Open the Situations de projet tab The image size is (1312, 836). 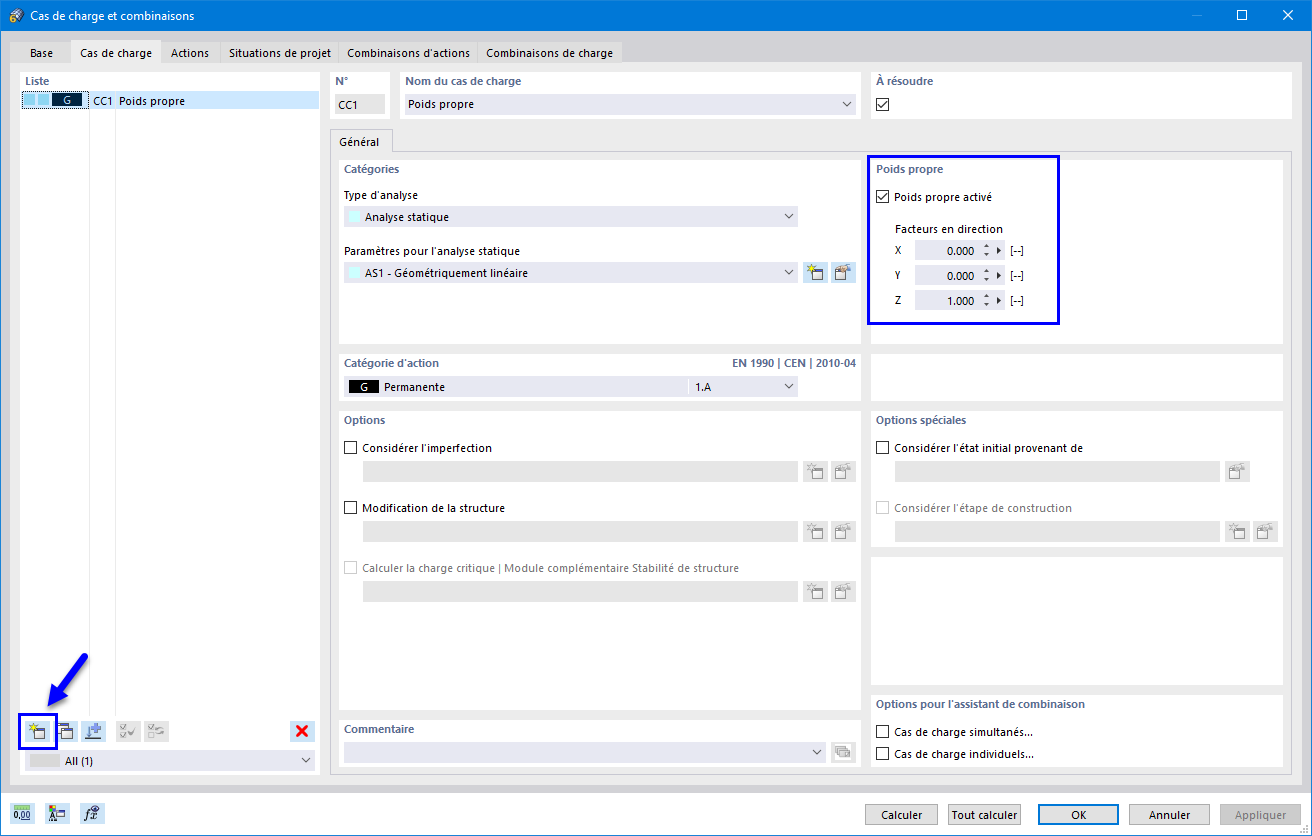point(279,53)
